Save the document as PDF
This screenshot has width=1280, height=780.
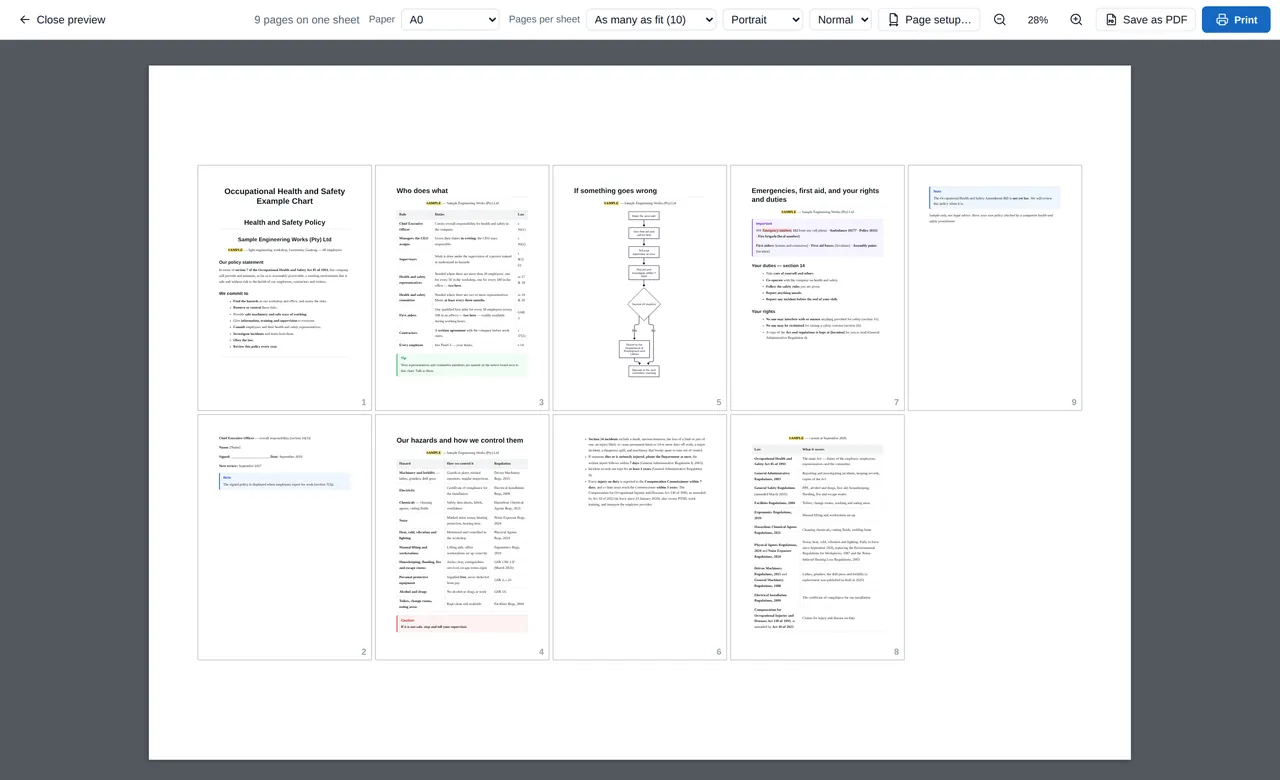pos(1146,20)
